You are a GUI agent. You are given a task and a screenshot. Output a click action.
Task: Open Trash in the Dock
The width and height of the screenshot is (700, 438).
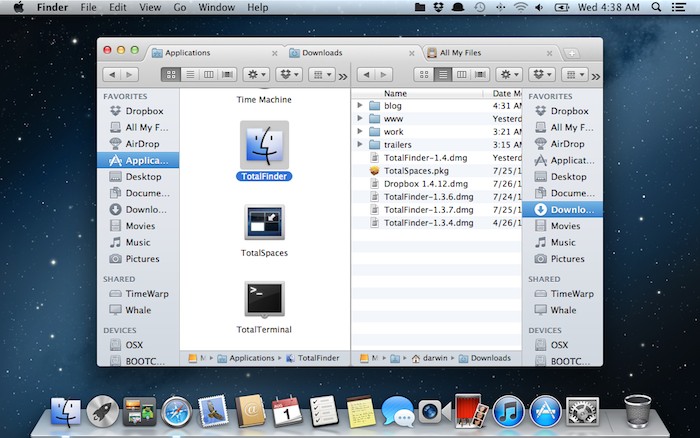(637, 410)
